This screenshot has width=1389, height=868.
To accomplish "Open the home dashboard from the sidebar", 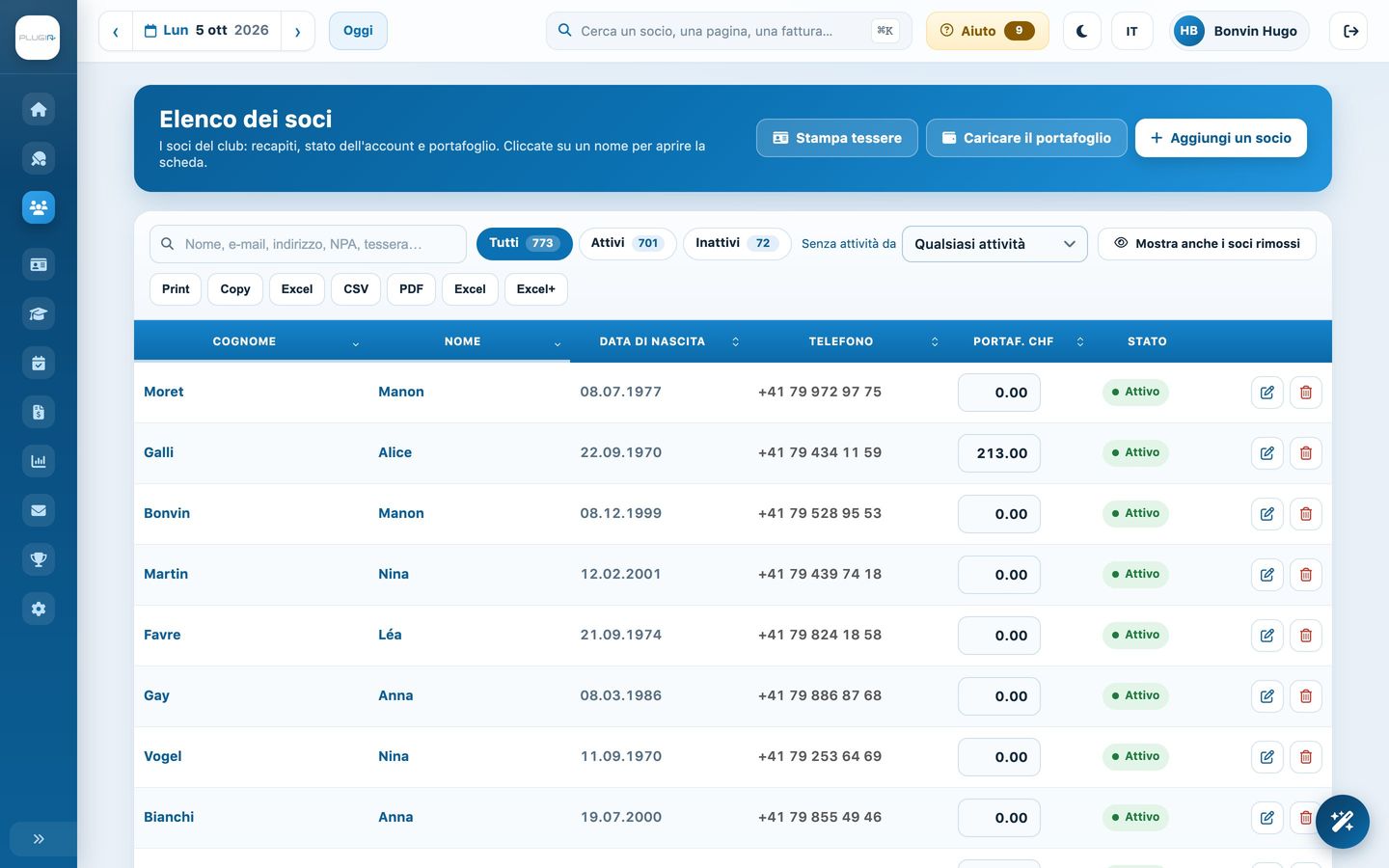I will coord(39,109).
